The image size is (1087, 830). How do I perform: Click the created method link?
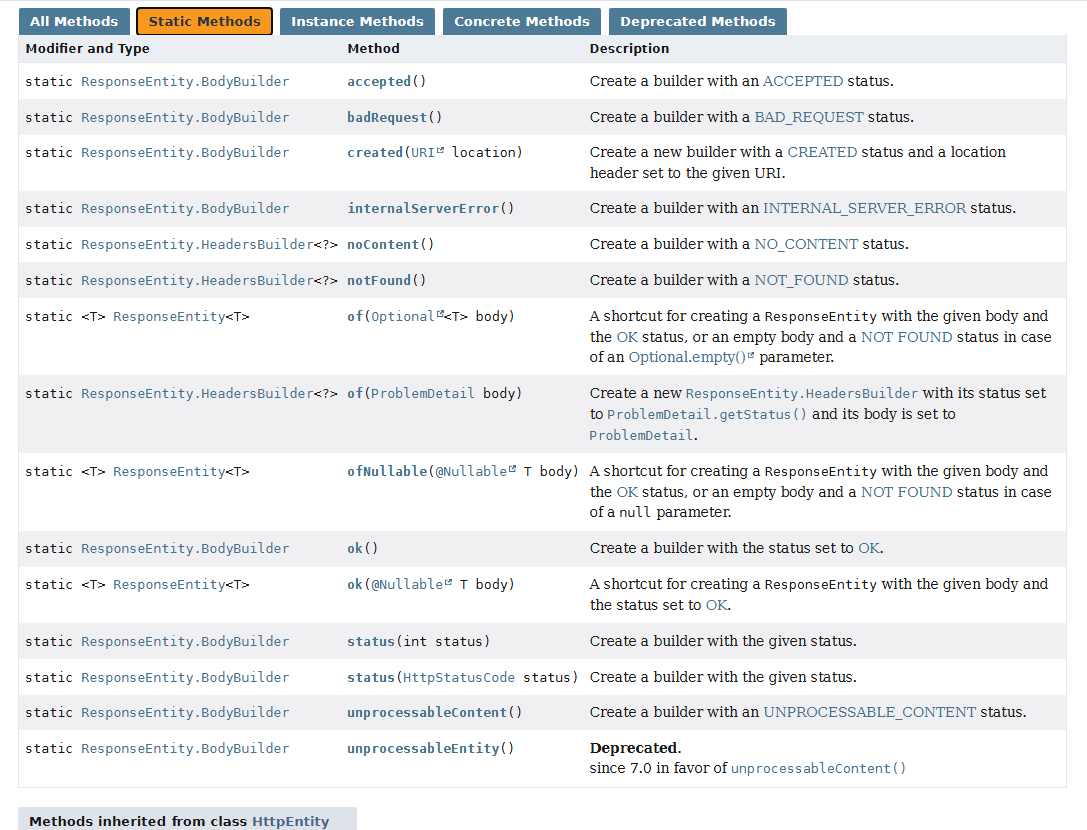click(375, 153)
